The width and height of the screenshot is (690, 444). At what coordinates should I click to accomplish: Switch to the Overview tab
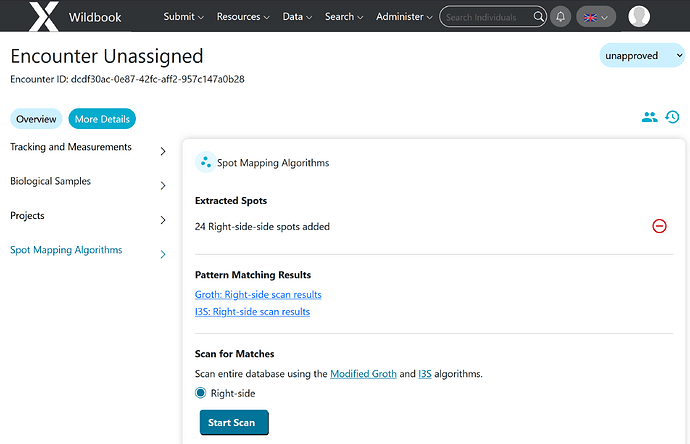click(36, 119)
